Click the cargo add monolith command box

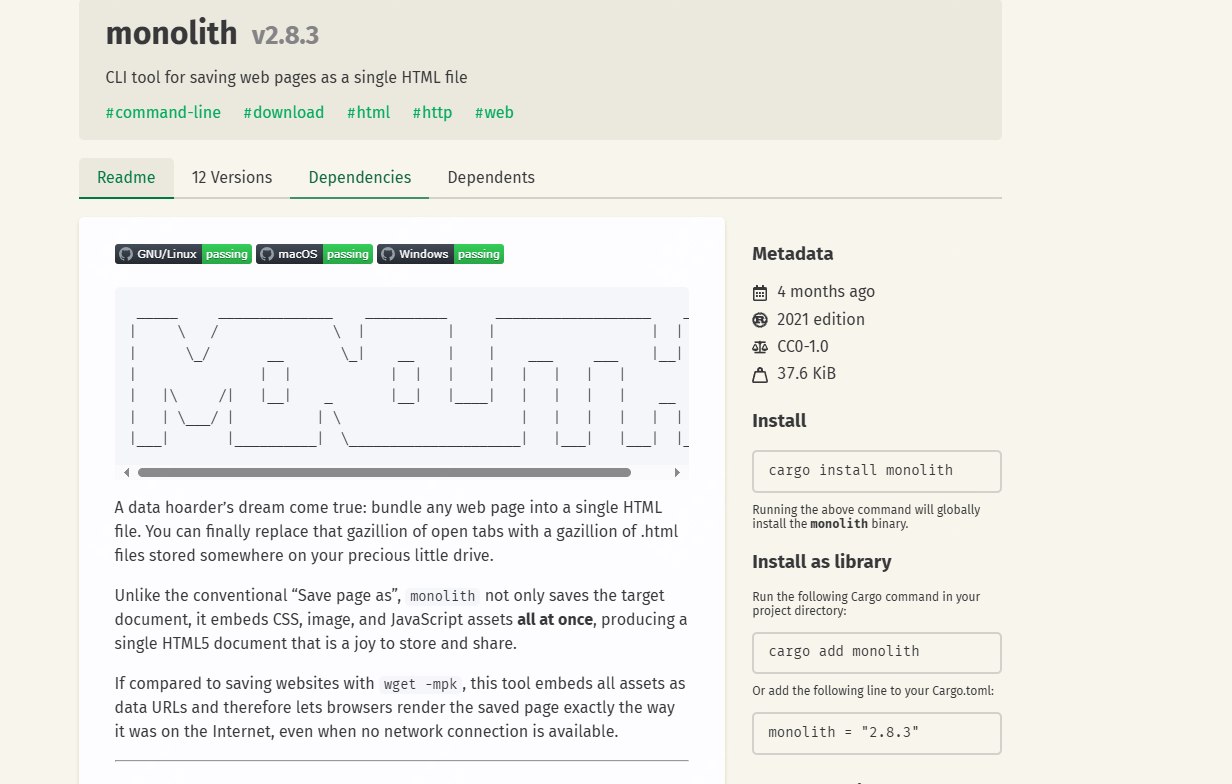pyautogui.click(x=876, y=652)
